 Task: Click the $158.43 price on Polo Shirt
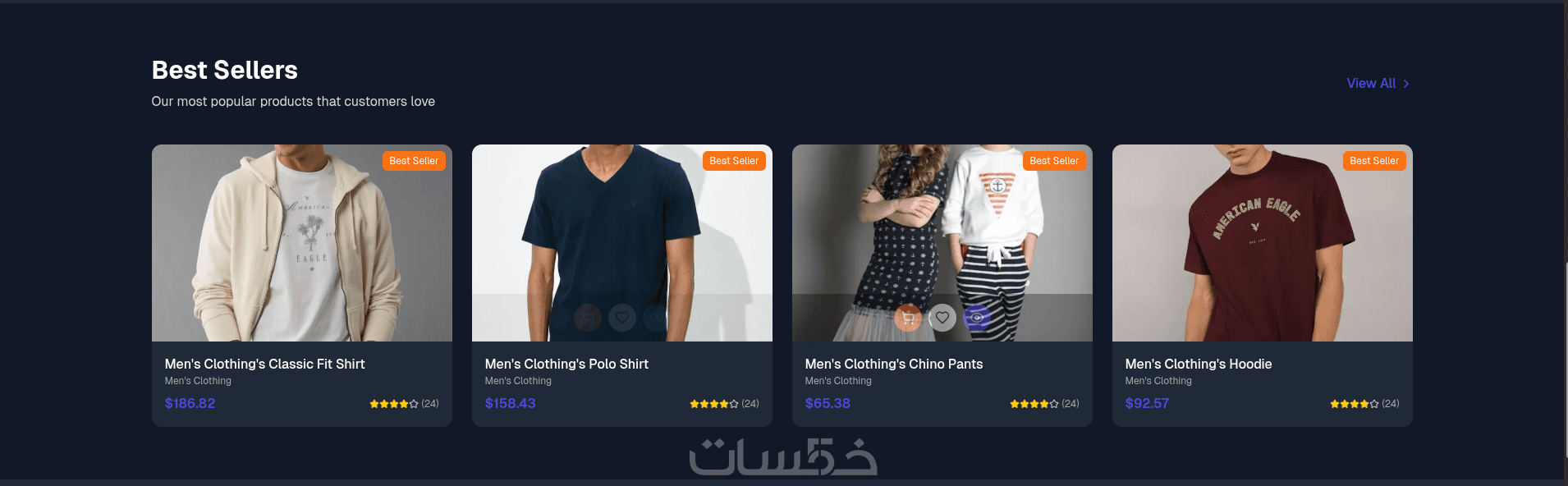(510, 403)
